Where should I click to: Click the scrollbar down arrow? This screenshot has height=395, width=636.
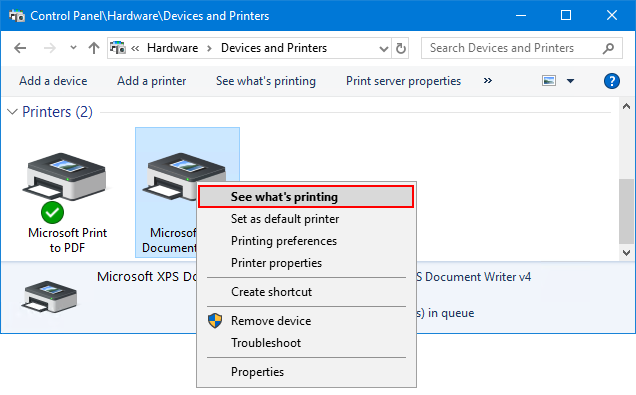click(x=626, y=253)
